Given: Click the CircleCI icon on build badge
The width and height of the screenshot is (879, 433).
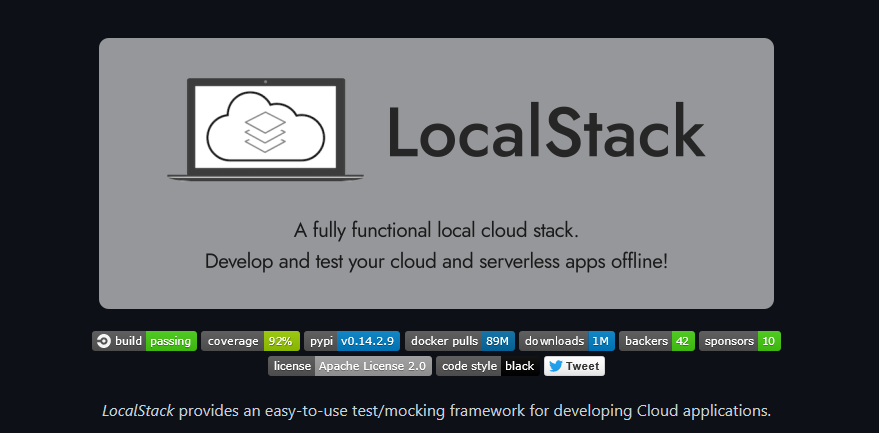Looking at the screenshot, I should pos(104,341).
